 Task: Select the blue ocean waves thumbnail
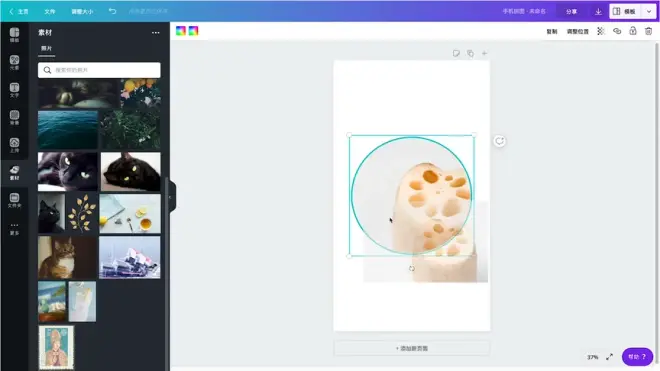pos(68,130)
